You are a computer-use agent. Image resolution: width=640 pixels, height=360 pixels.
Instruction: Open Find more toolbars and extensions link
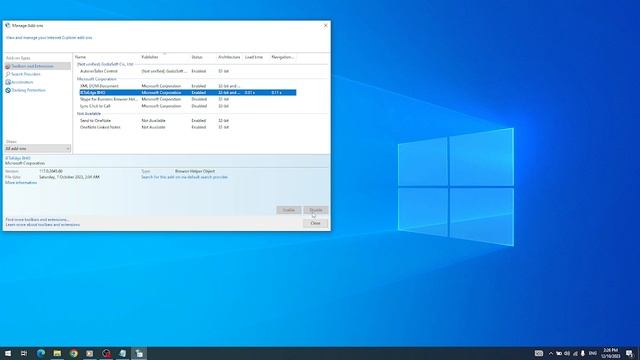tap(37, 220)
